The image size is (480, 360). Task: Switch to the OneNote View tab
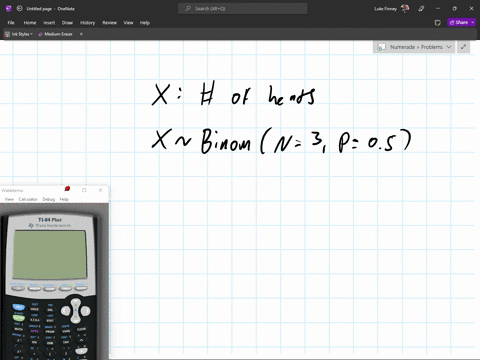(x=128, y=23)
